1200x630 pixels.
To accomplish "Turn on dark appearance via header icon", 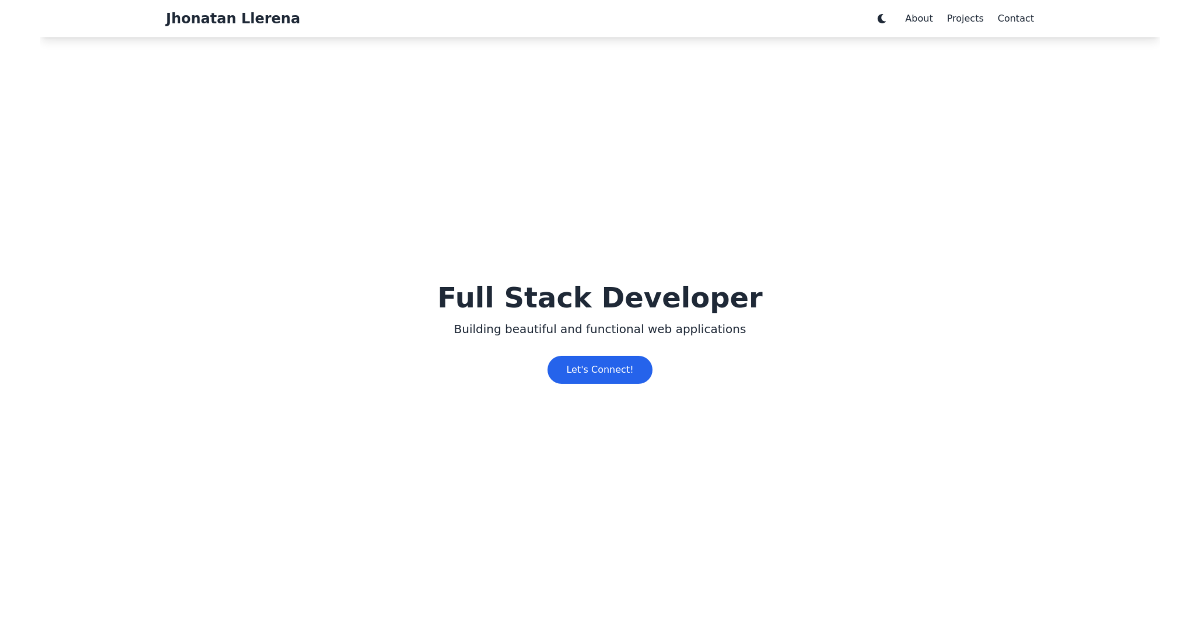I will [881, 18].
